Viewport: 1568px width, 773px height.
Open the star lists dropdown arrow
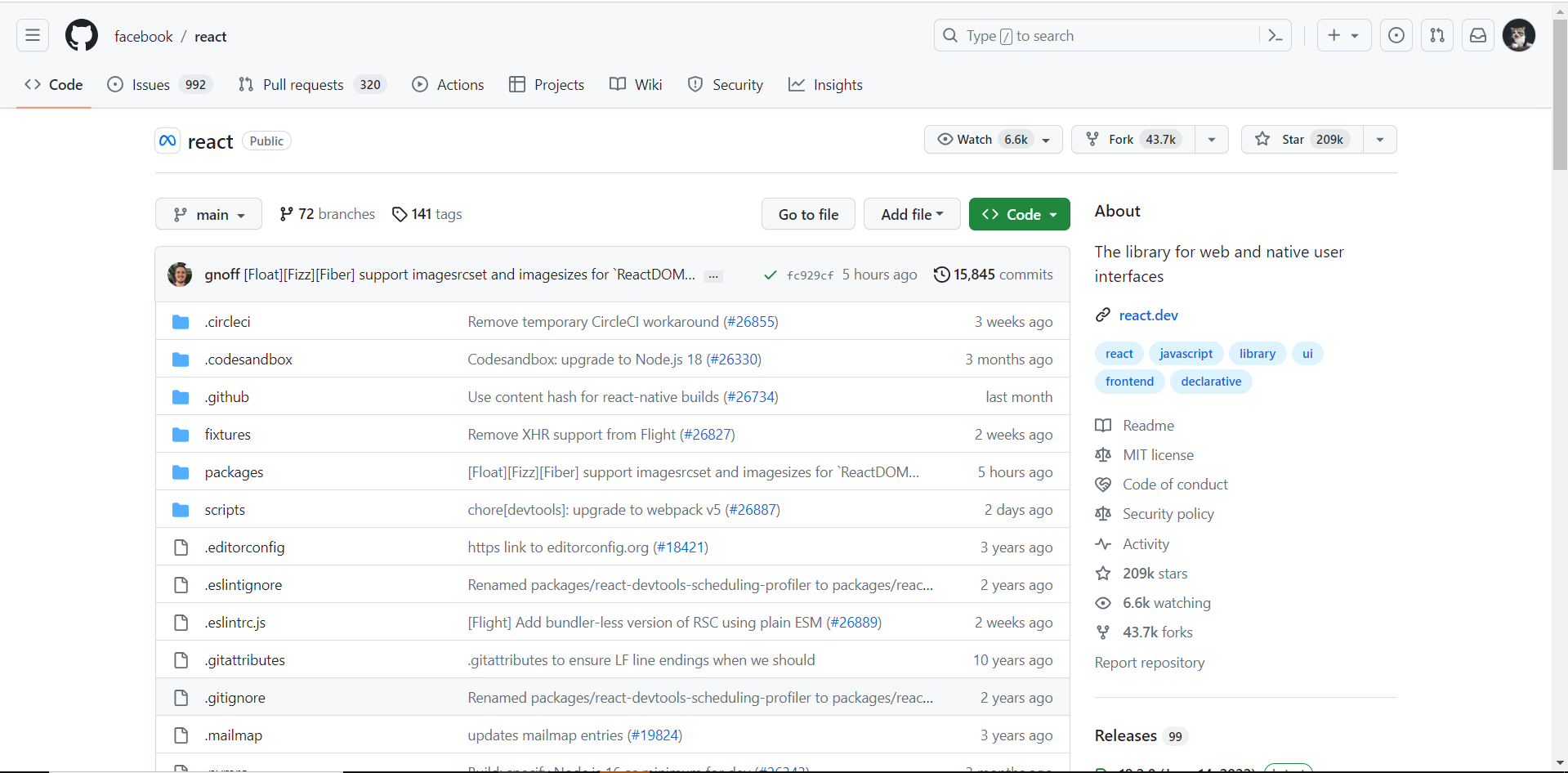[1380, 140]
